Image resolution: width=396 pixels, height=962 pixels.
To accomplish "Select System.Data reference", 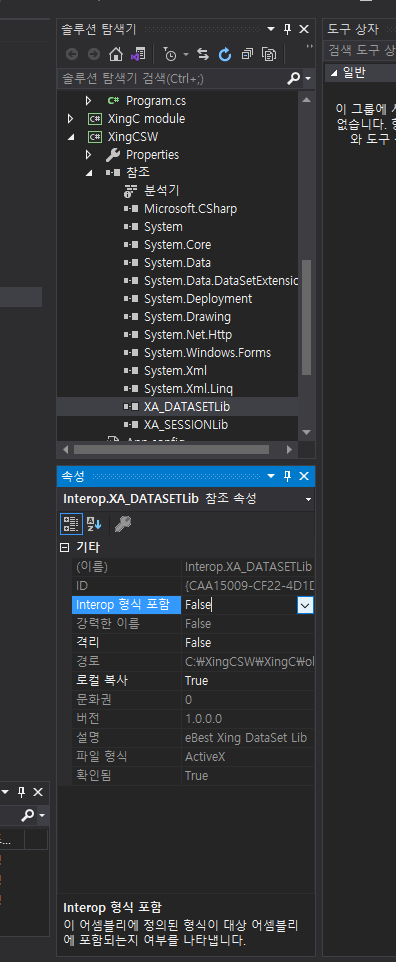I will click(x=177, y=263).
